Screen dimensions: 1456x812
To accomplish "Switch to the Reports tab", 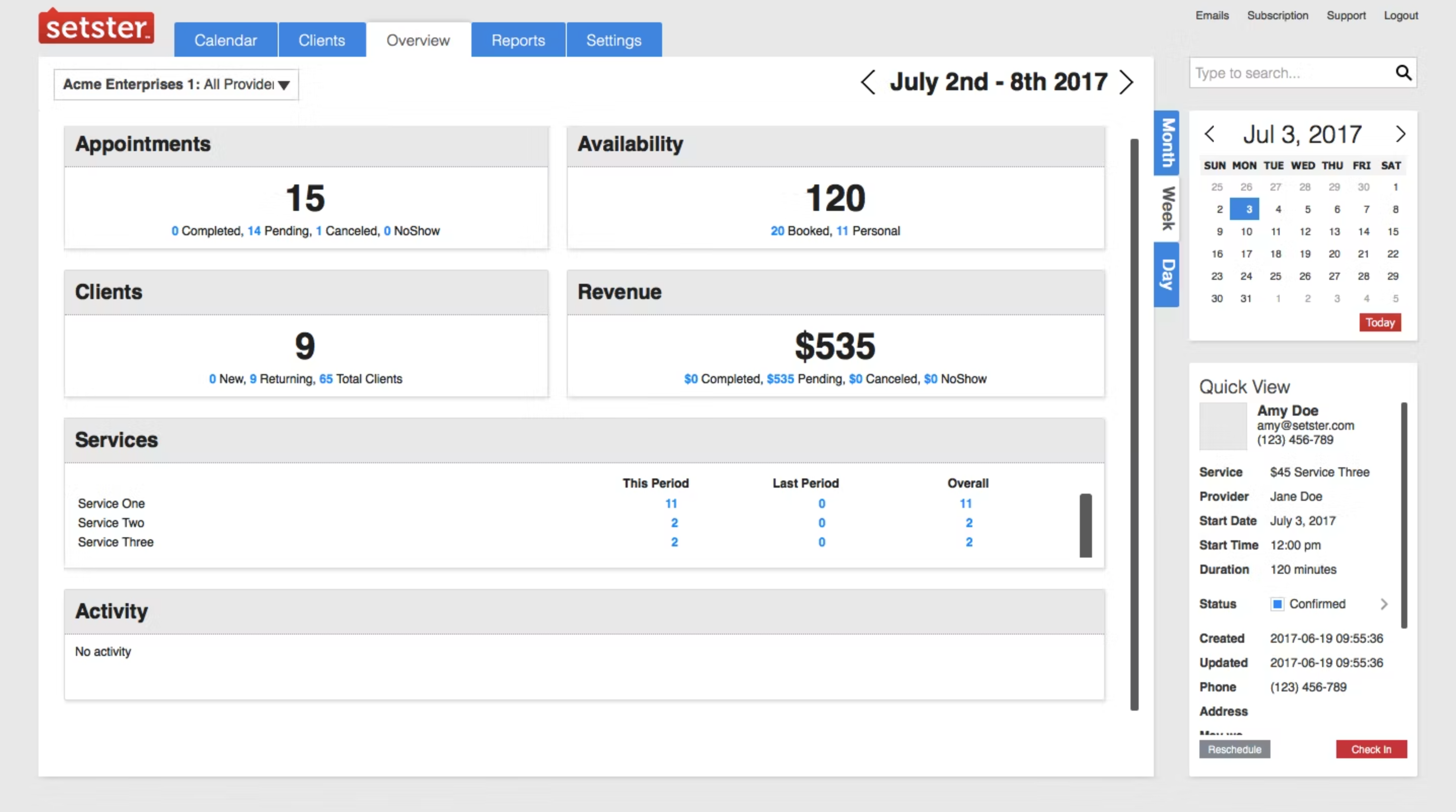I will point(518,40).
